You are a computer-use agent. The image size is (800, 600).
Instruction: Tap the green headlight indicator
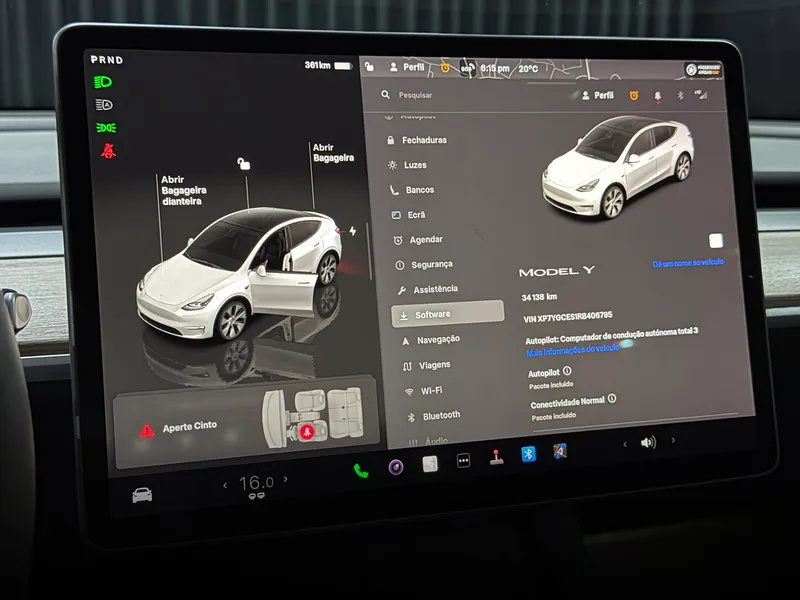click(x=103, y=82)
